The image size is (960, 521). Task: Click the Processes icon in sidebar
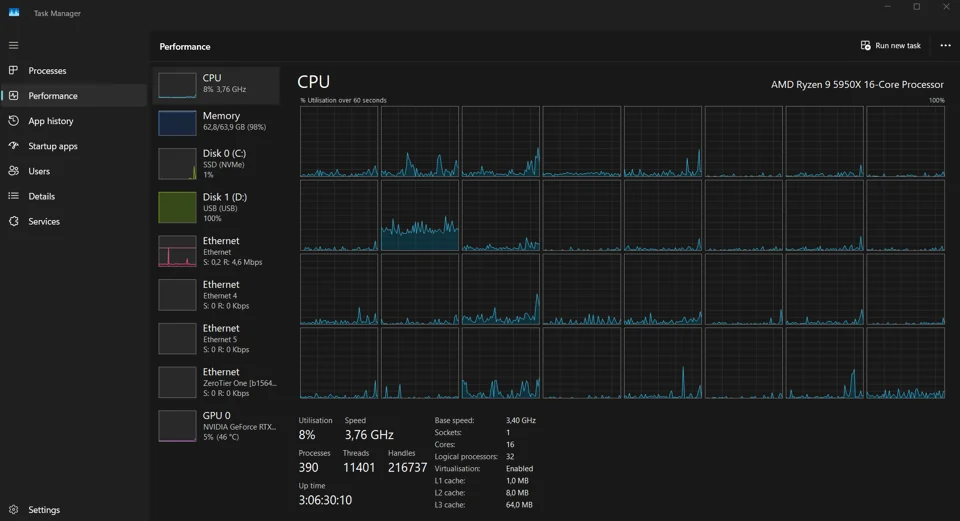point(13,70)
